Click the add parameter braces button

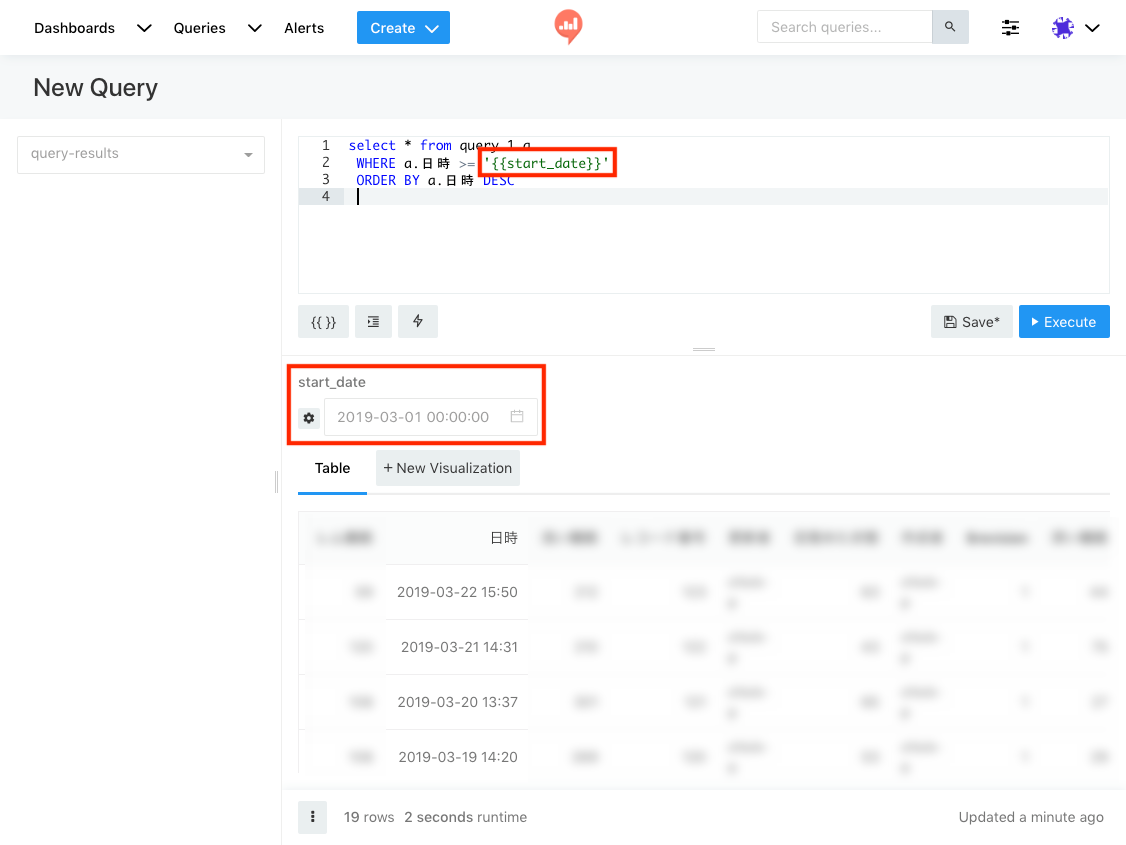tap(323, 322)
